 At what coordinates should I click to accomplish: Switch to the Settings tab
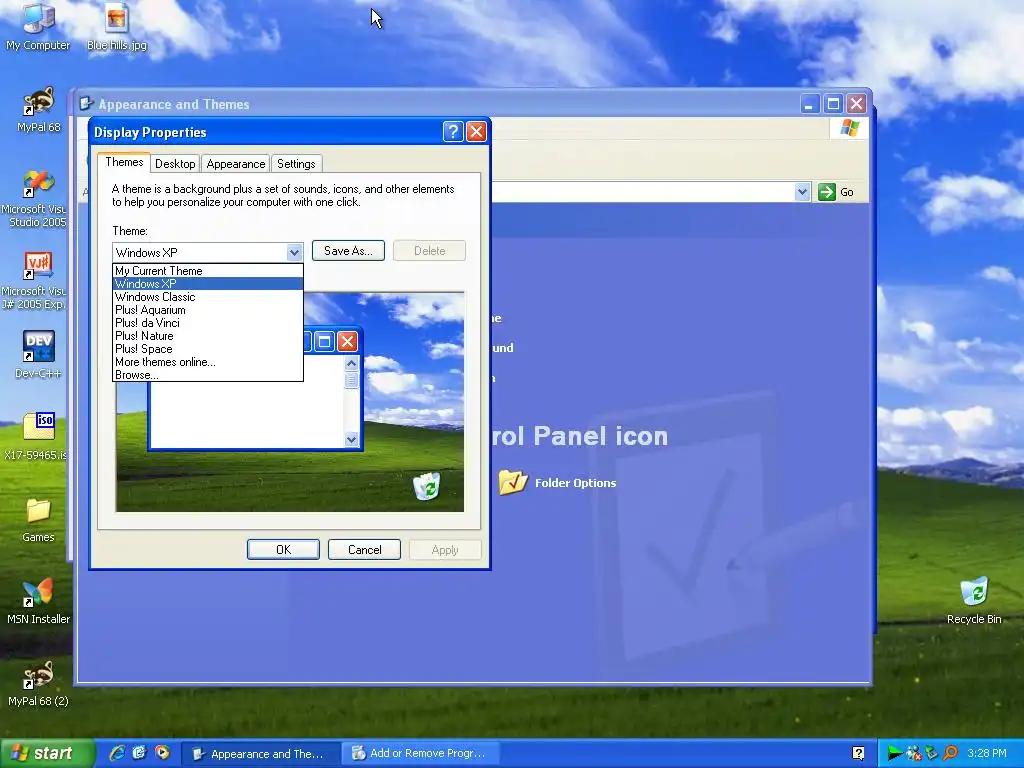(x=296, y=164)
